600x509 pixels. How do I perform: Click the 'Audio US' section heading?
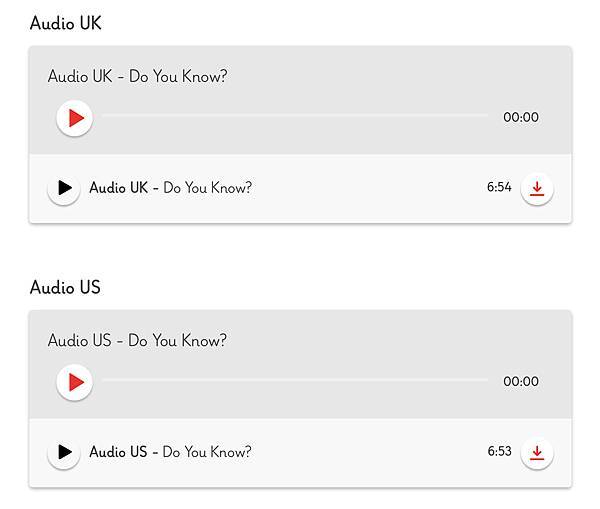[65, 287]
